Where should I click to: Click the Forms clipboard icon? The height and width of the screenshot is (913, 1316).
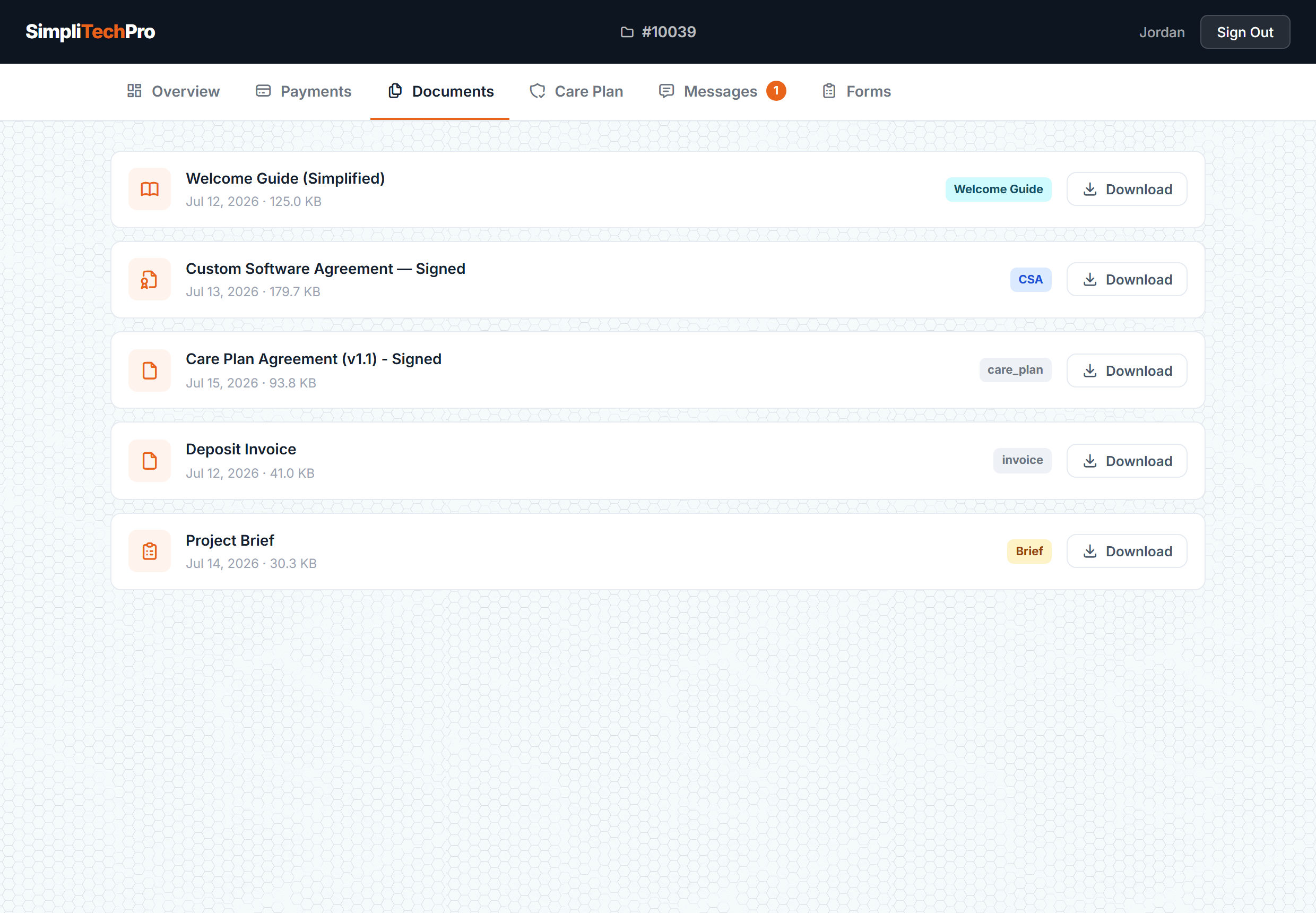pos(829,91)
